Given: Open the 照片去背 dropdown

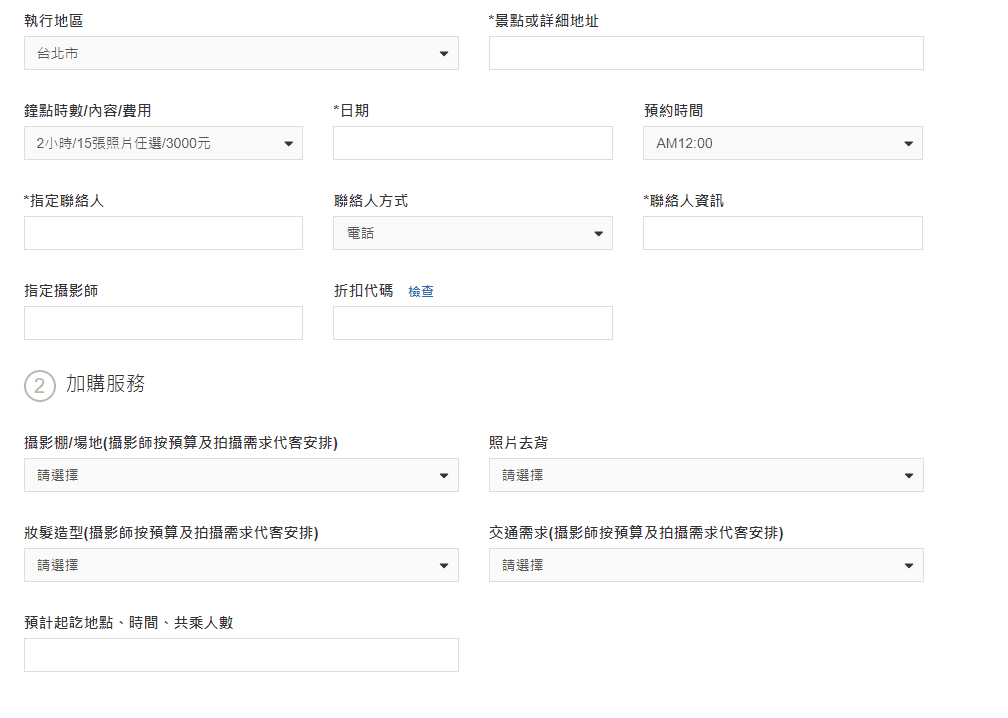Looking at the screenshot, I should pos(706,475).
